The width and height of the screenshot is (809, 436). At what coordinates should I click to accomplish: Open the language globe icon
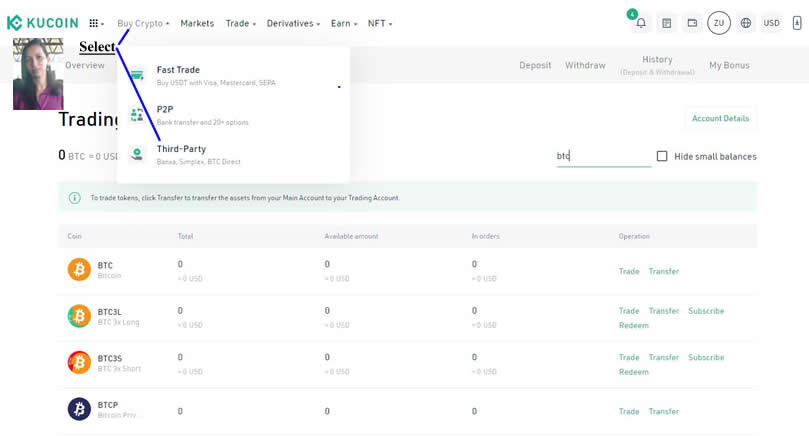746,23
